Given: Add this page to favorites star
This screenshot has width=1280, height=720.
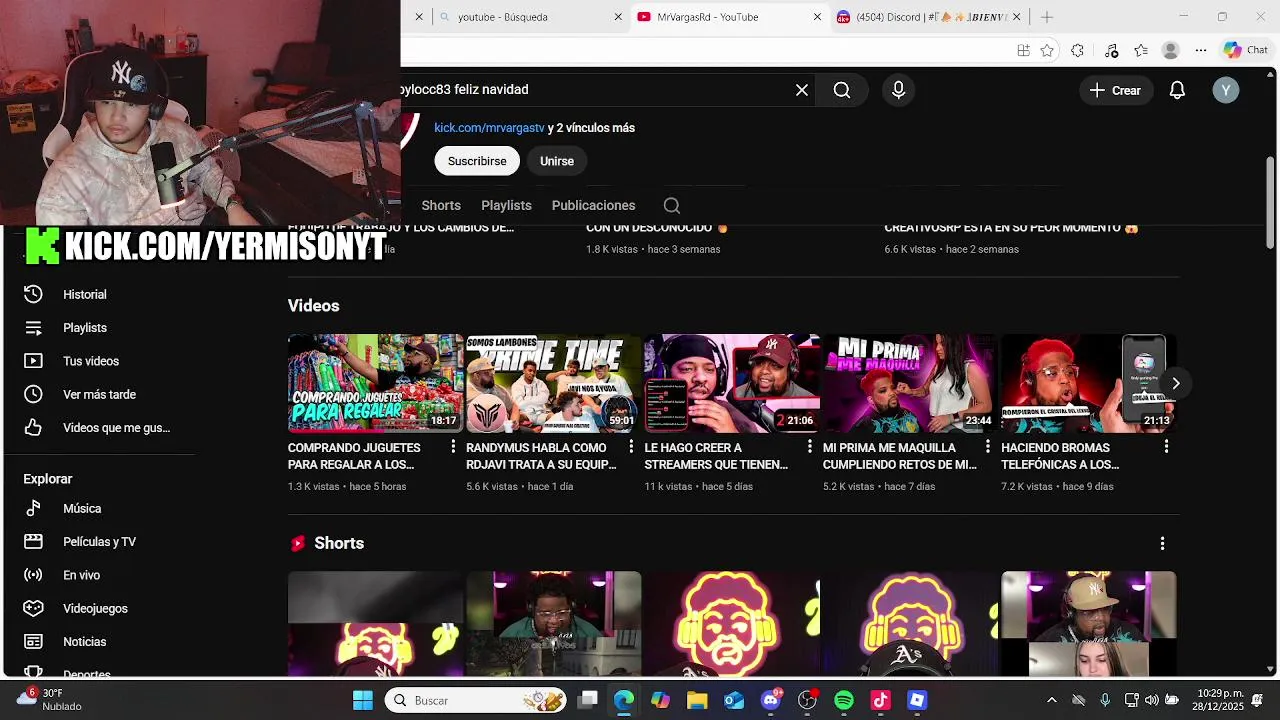Looking at the screenshot, I should (x=1047, y=50).
